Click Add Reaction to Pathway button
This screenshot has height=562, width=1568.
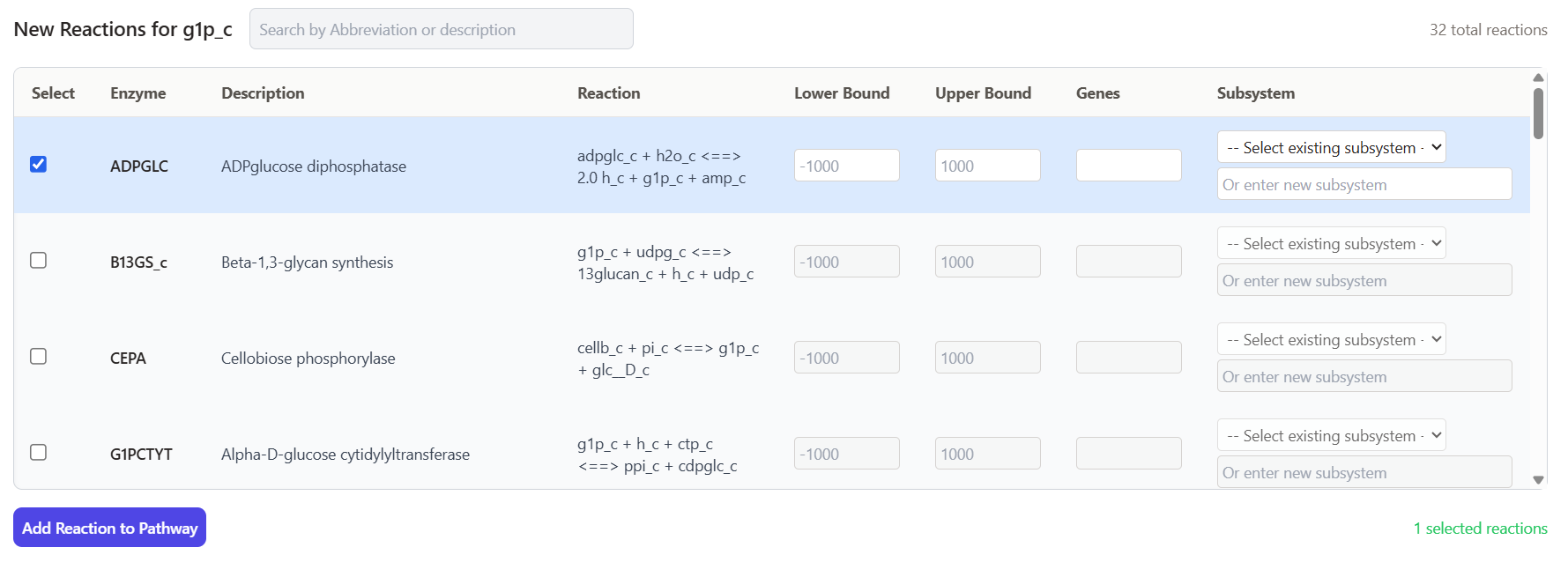coord(109,528)
